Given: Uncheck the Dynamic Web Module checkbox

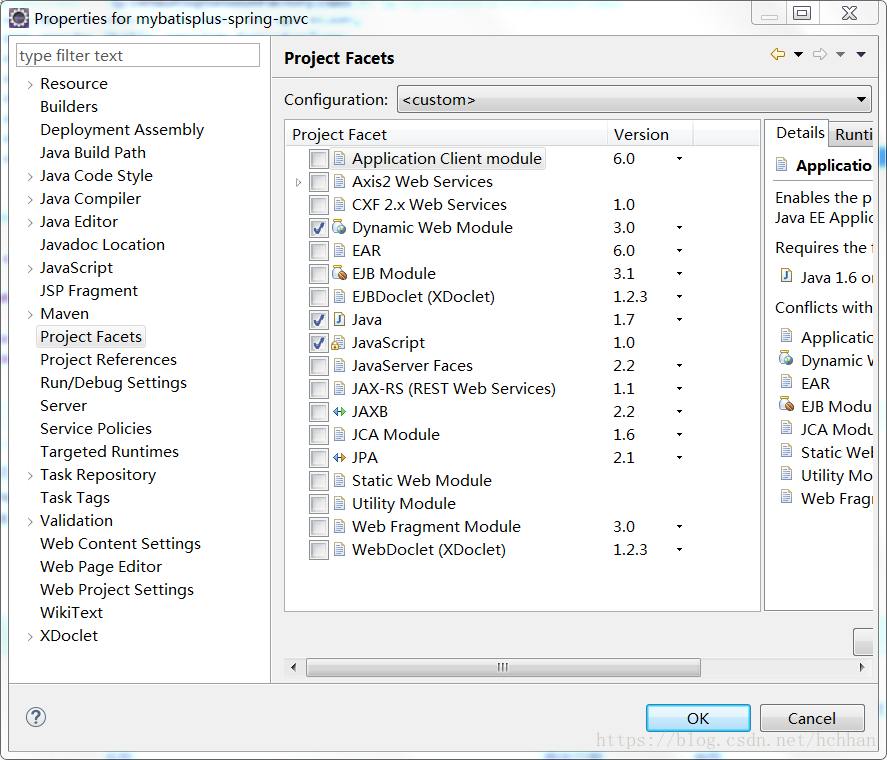Looking at the screenshot, I should (318, 227).
